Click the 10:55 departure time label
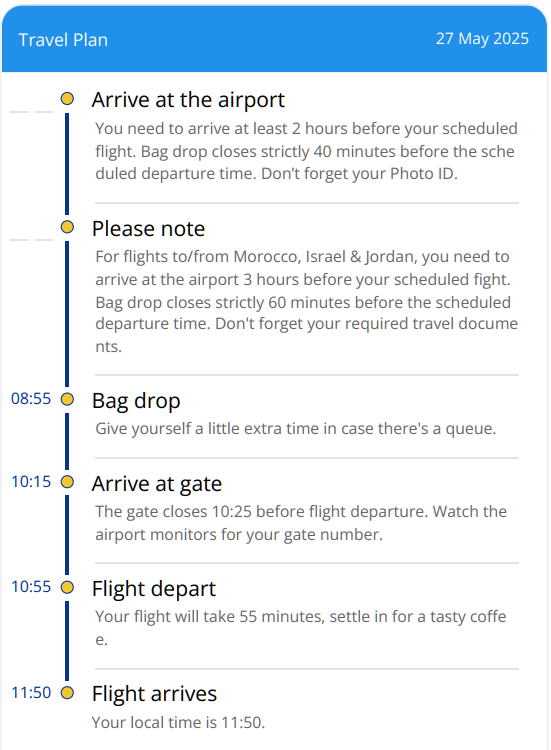 31,587
